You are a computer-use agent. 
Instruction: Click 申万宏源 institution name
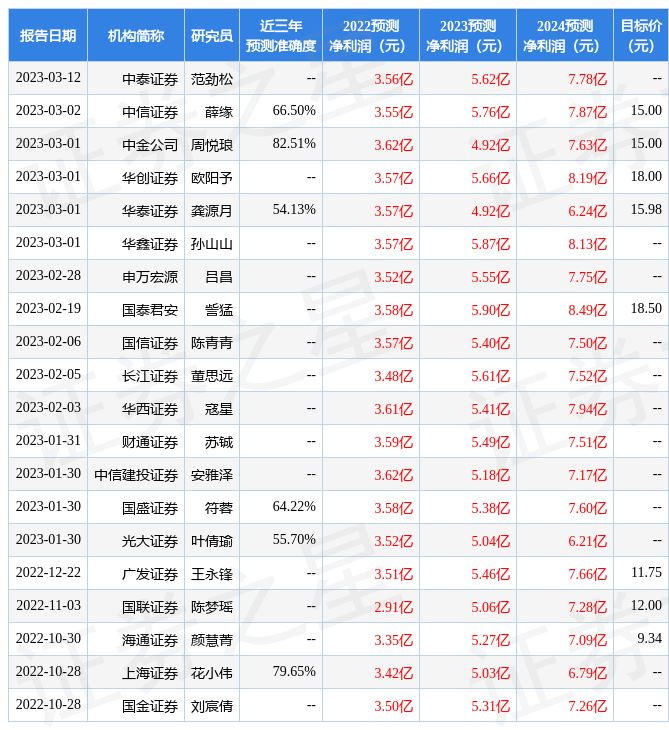tap(150, 277)
